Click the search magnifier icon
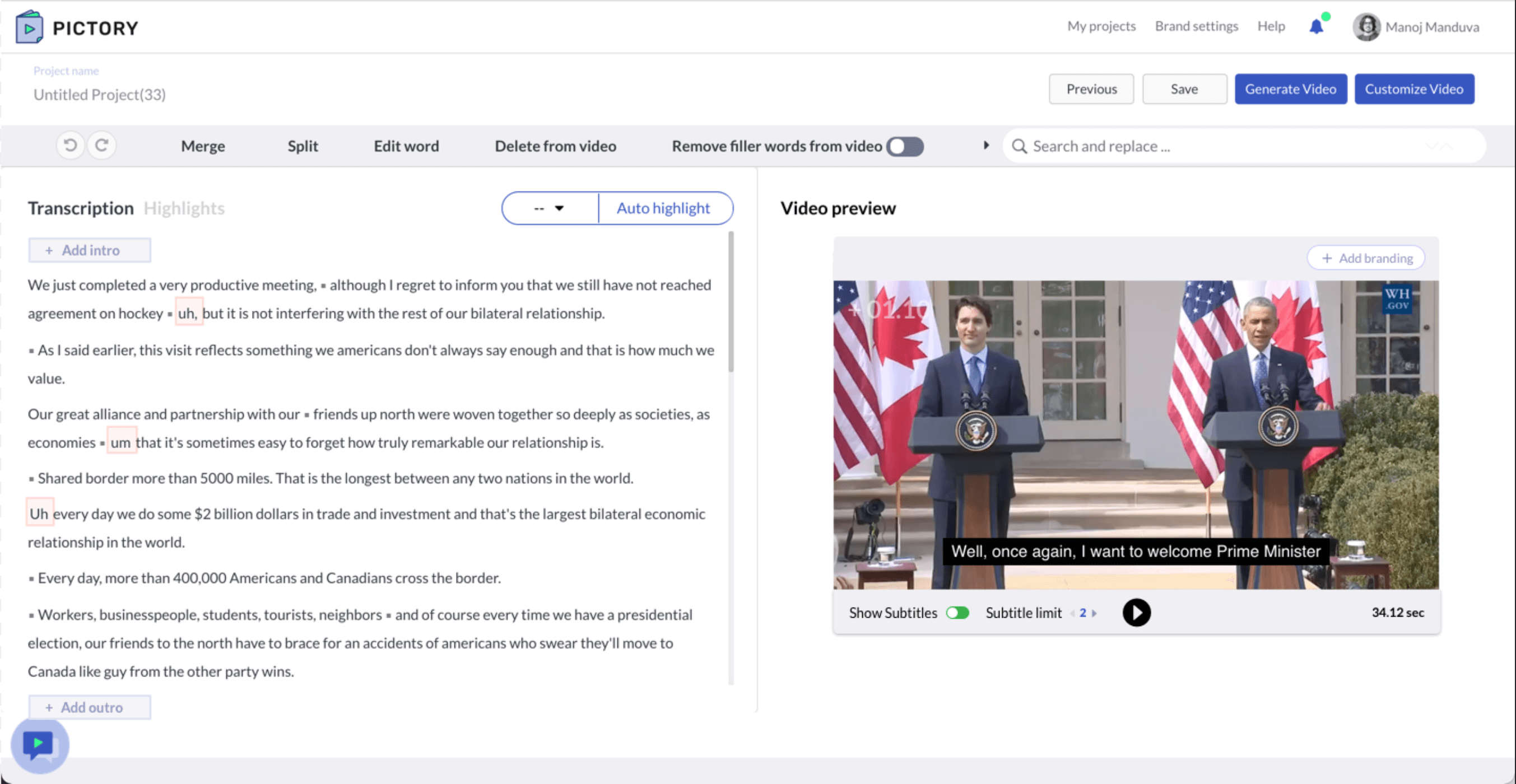 click(1019, 147)
